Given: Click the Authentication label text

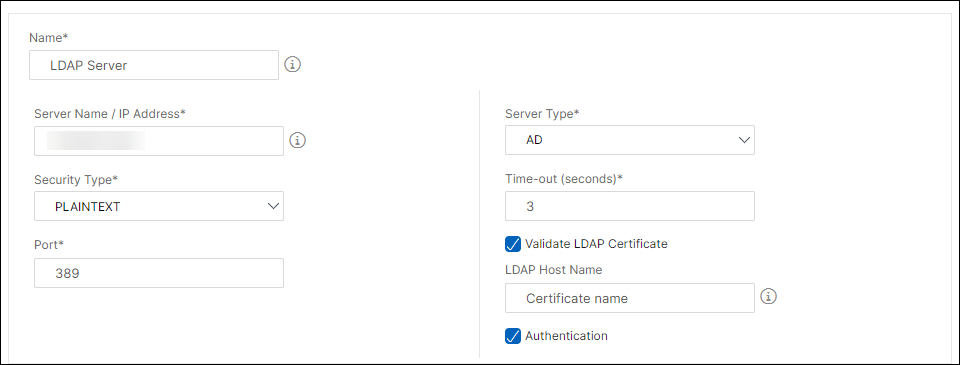Looking at the screenshot, I should pyautogui.click(x=566, y=336).
